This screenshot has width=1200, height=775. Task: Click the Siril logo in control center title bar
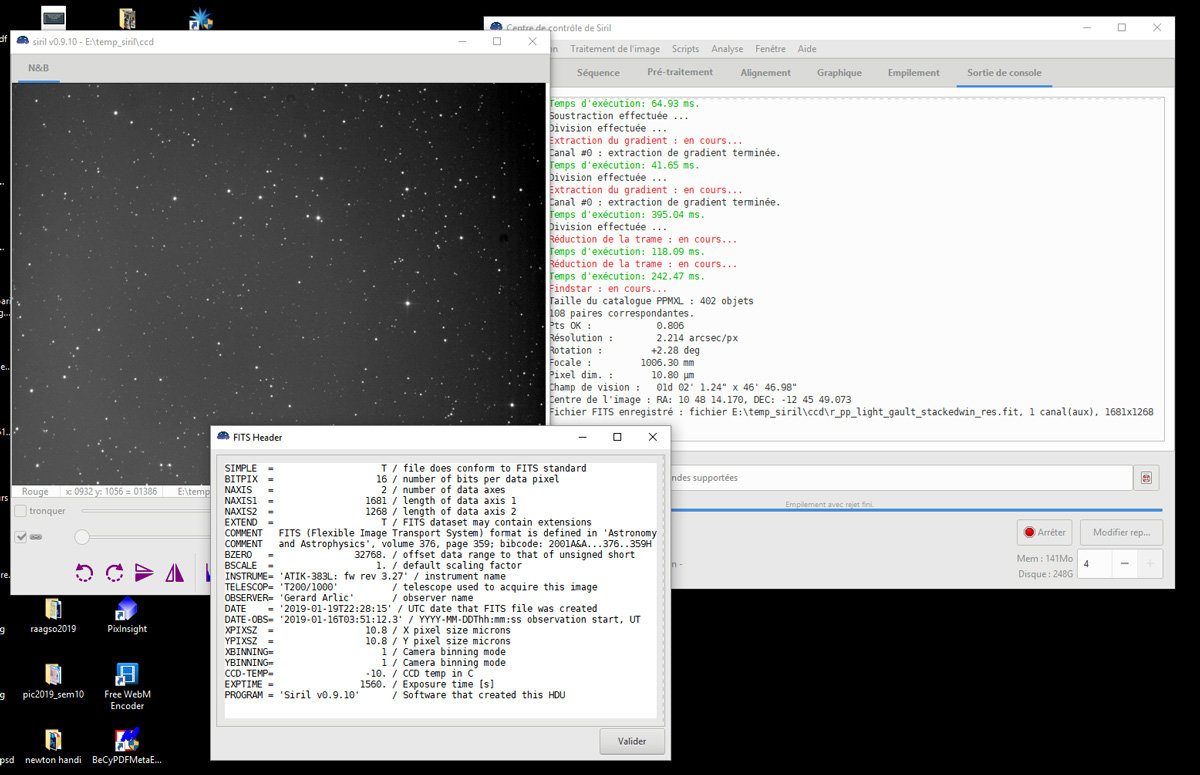click(x=496, y=27)
